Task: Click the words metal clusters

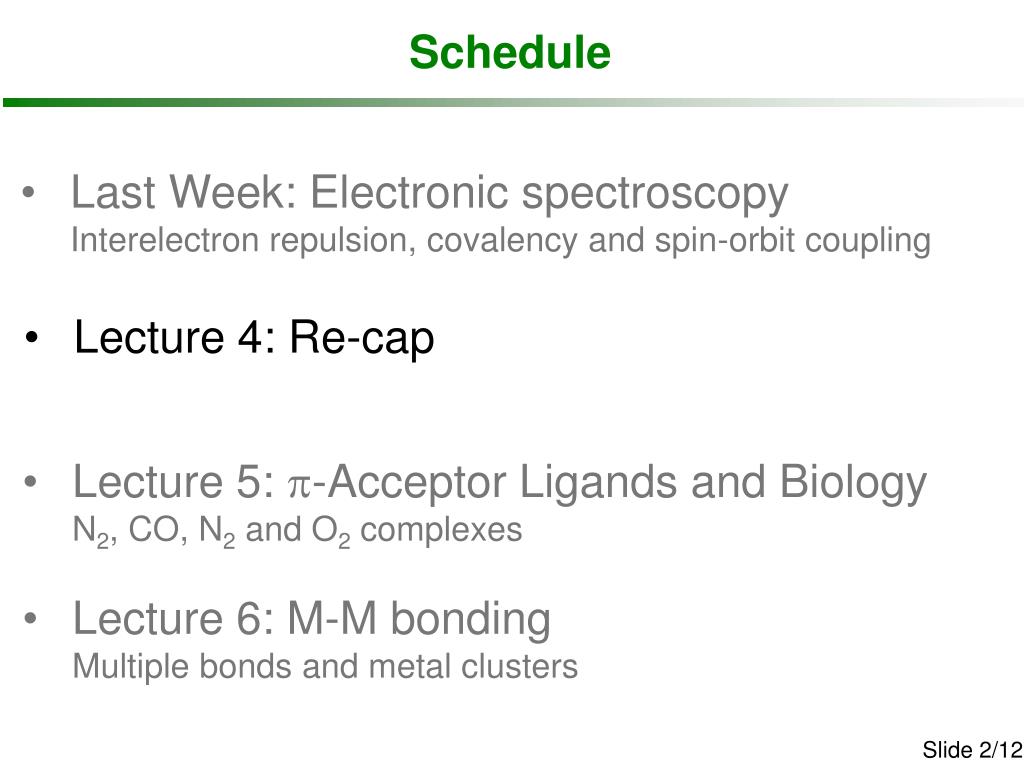Action: tap(473, 667)
